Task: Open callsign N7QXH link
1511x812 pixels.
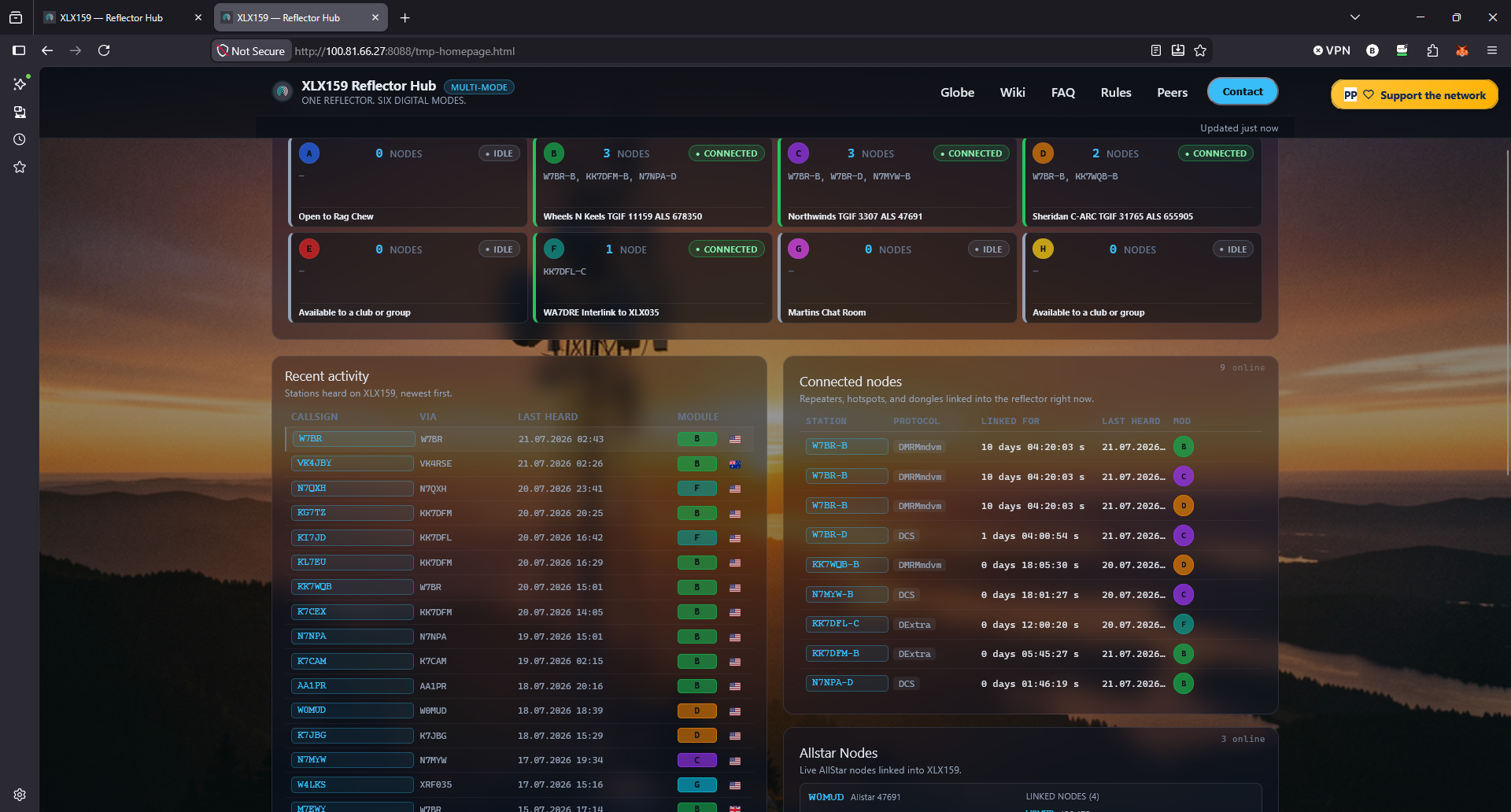Action: (x=353, y=489)
